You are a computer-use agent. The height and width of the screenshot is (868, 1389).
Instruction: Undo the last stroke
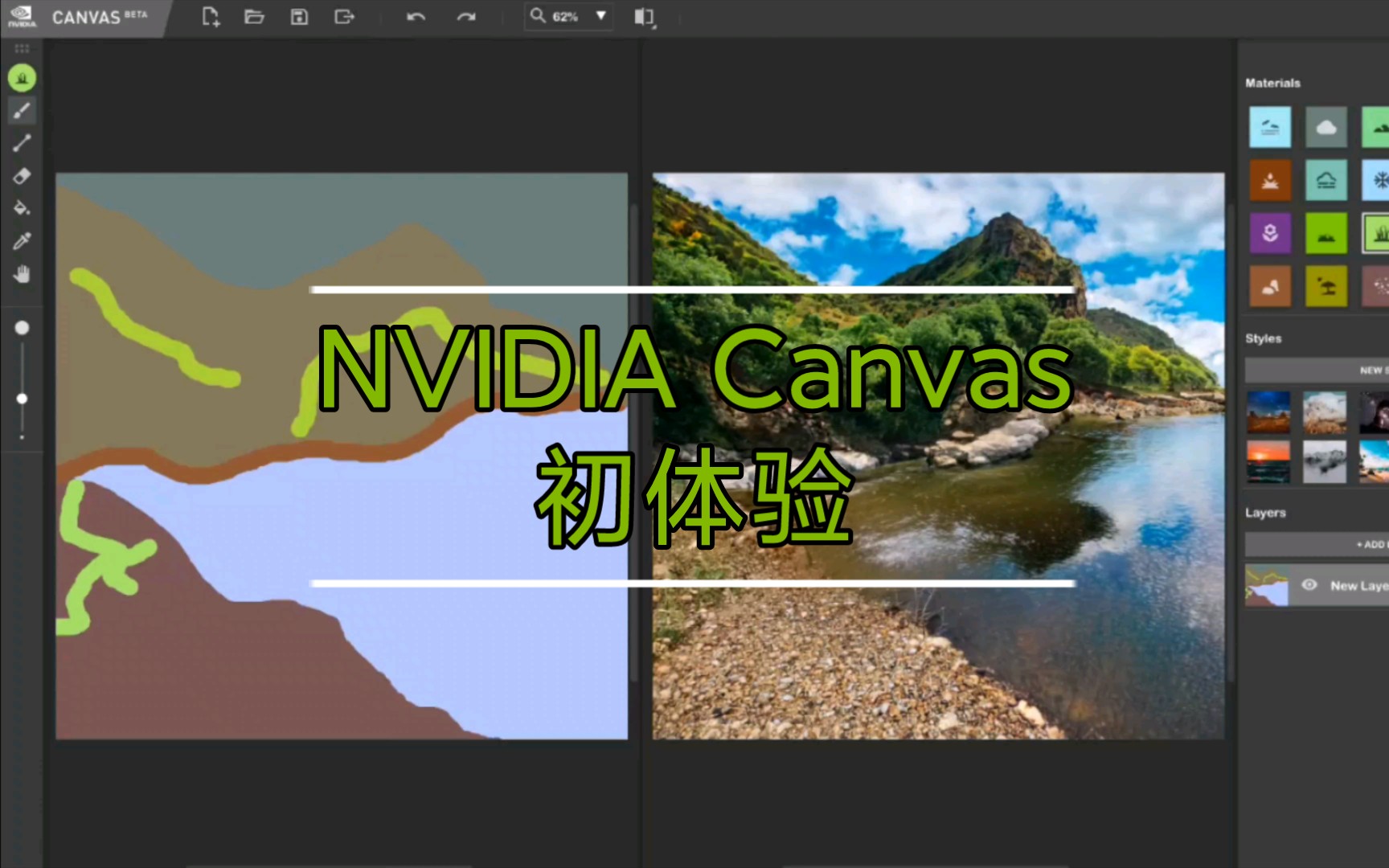tap(416, 17)
